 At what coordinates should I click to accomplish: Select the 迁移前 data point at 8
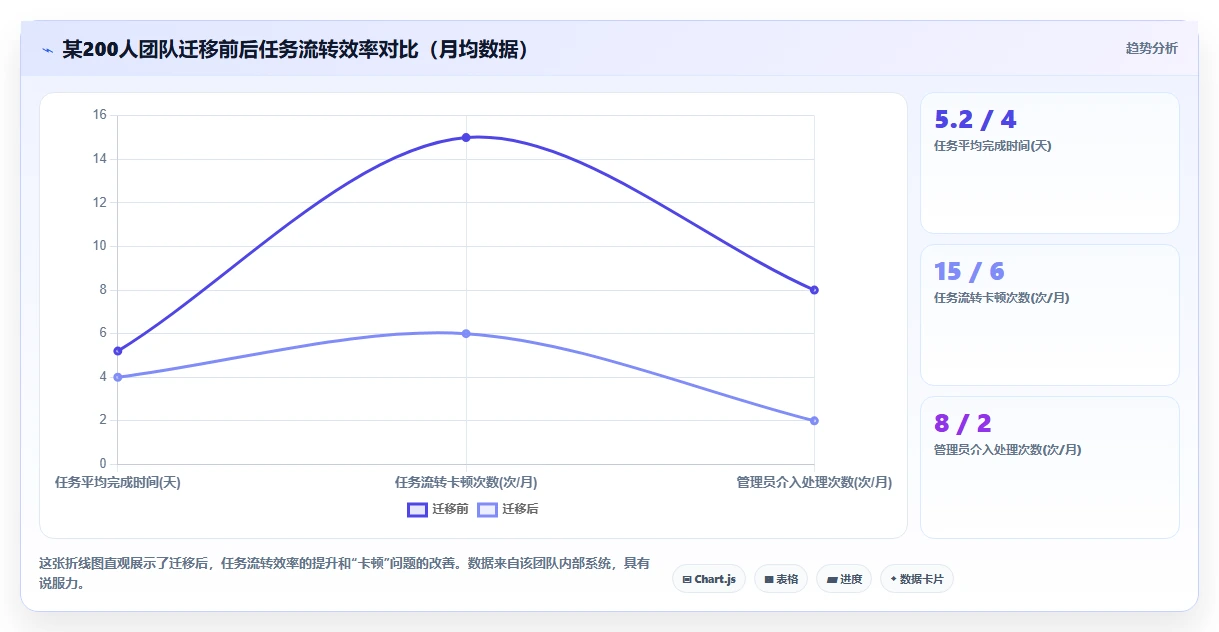point(814,290)
